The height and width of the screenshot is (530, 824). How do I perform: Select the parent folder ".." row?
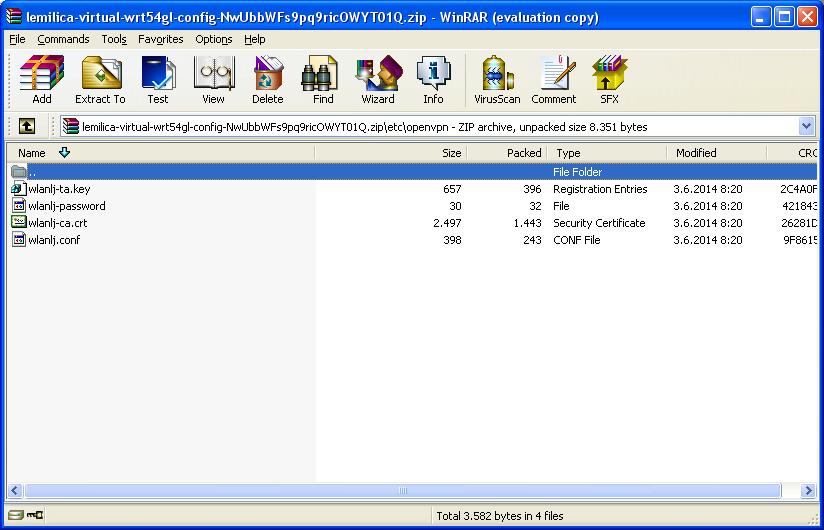(x=32, y=172)
